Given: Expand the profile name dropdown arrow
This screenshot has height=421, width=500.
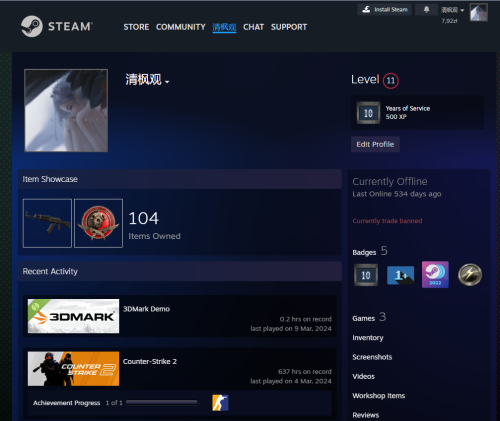Looking at the screenshot, I should (x=167, y=82).
